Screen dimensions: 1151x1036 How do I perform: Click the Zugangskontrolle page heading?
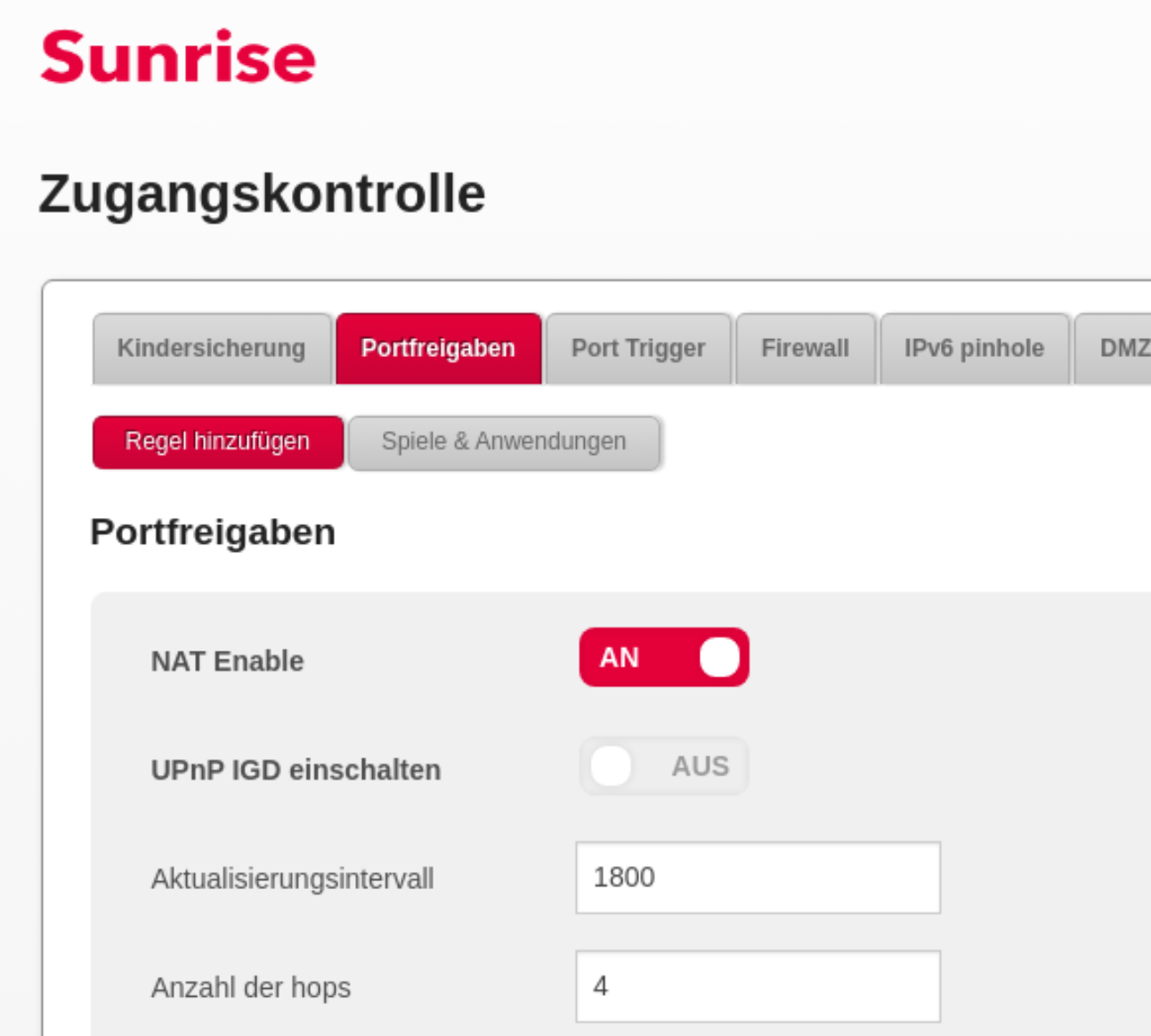point(262,193)
